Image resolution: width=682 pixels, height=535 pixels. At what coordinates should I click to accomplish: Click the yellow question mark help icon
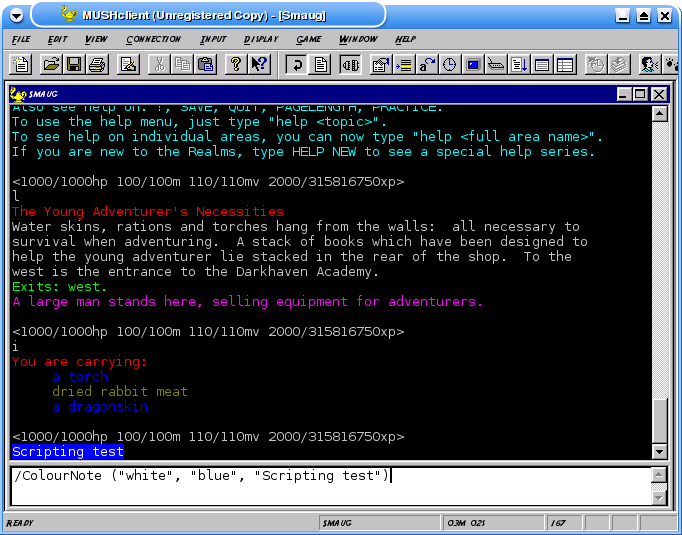pos(236,65)
